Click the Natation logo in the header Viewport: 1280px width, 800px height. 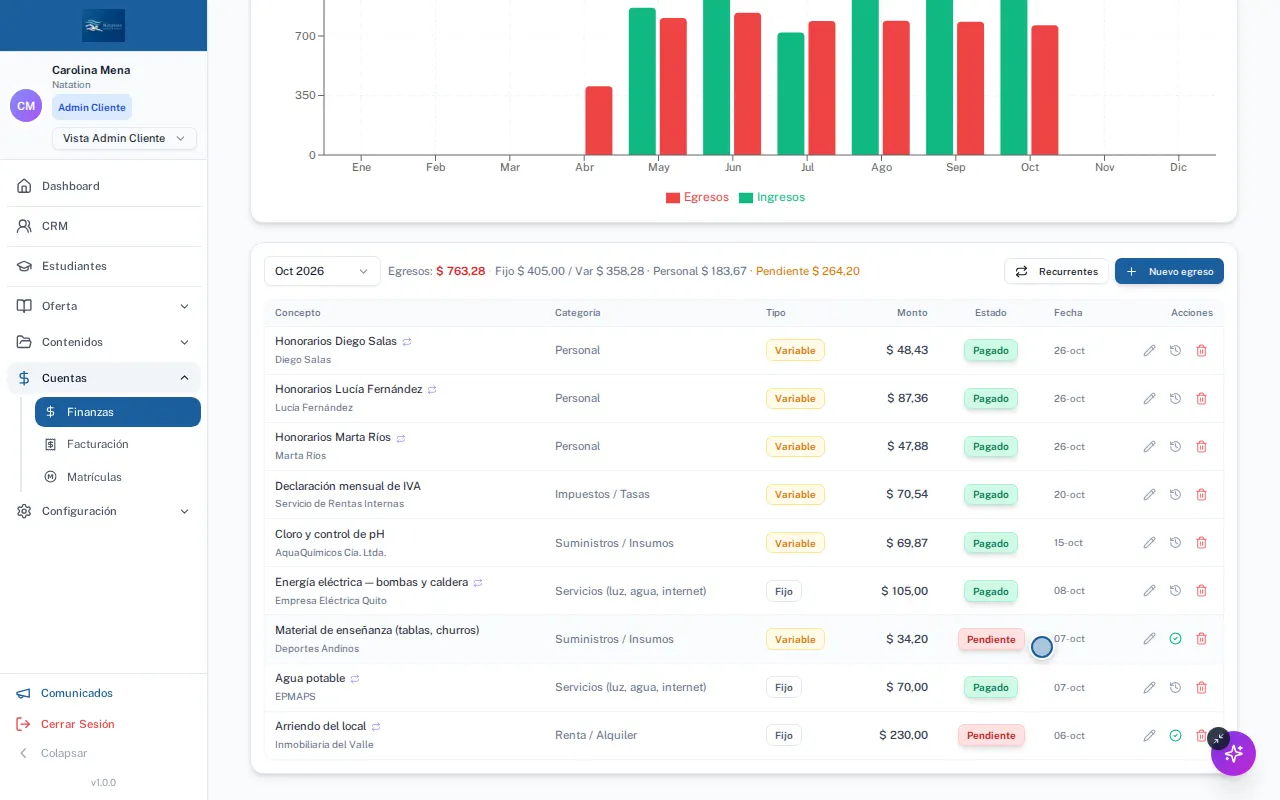[104, 25]
